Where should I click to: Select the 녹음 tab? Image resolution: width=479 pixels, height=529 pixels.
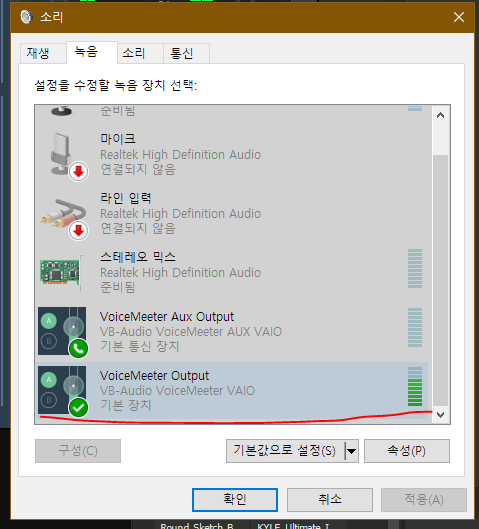[x=92, y=52]
